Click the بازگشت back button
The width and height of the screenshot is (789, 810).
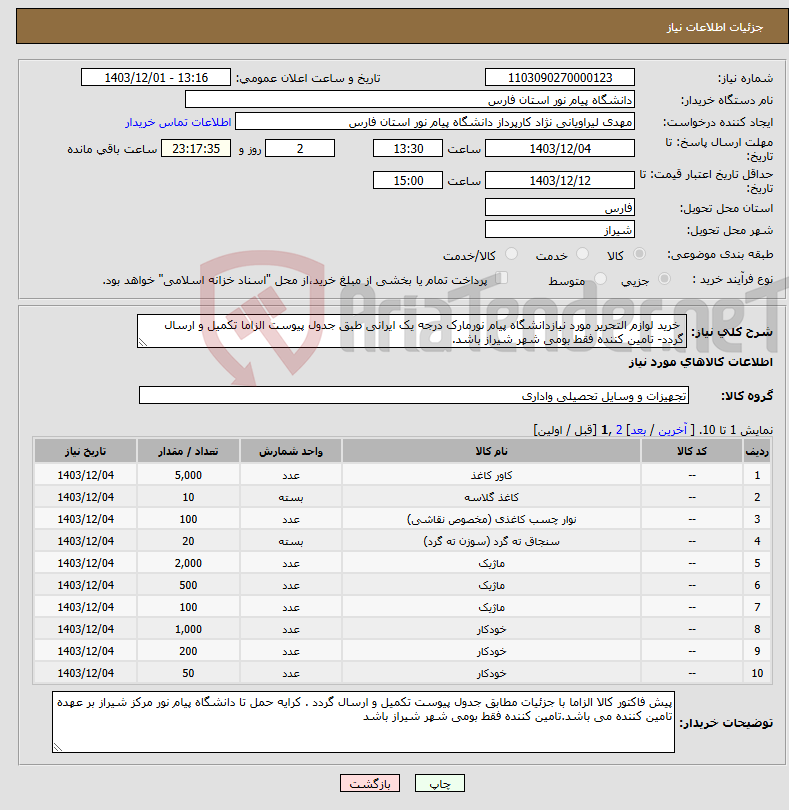(370, 783)
